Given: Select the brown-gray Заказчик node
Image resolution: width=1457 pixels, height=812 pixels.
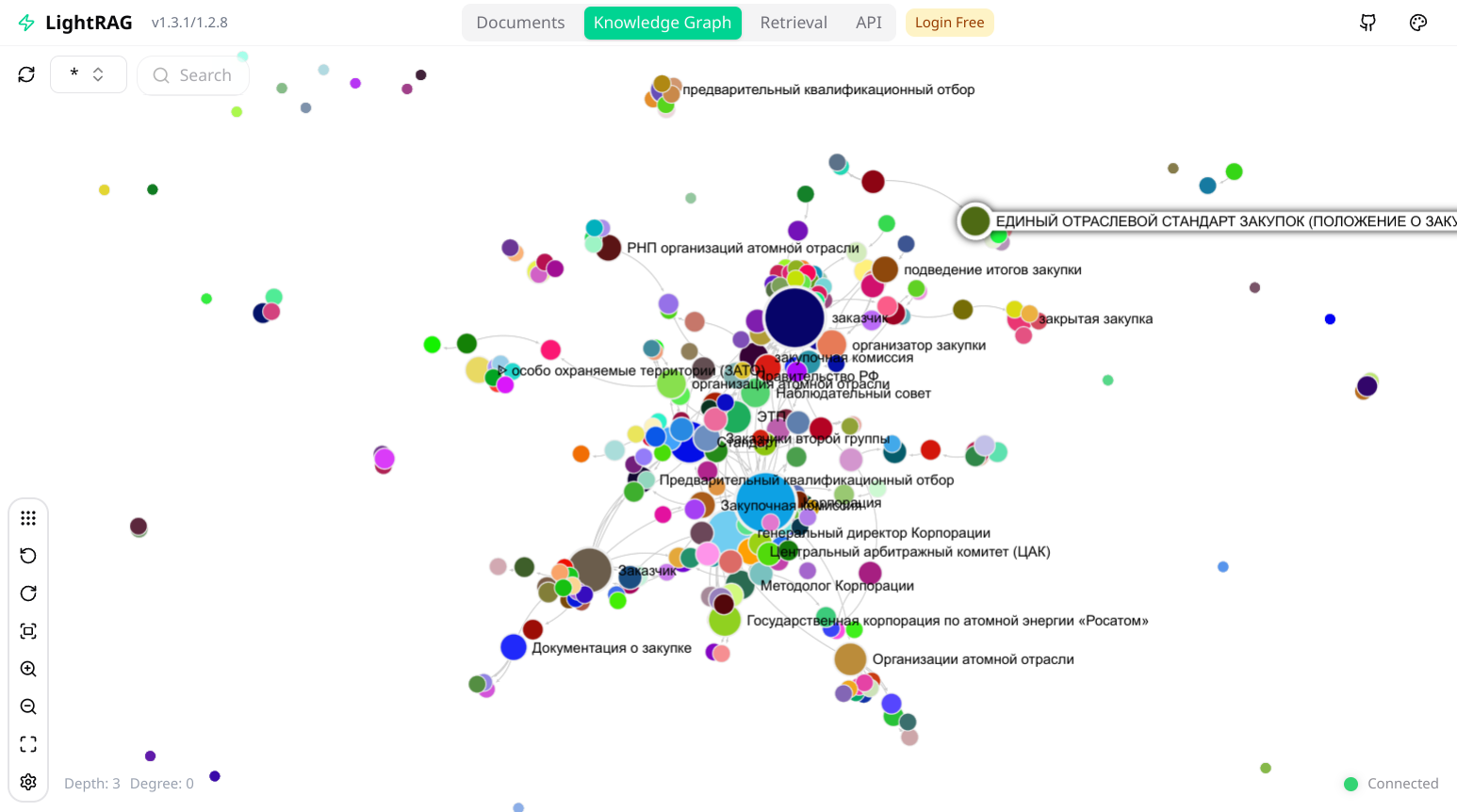Looking at the screenshot, I should [x=590, y=570].
